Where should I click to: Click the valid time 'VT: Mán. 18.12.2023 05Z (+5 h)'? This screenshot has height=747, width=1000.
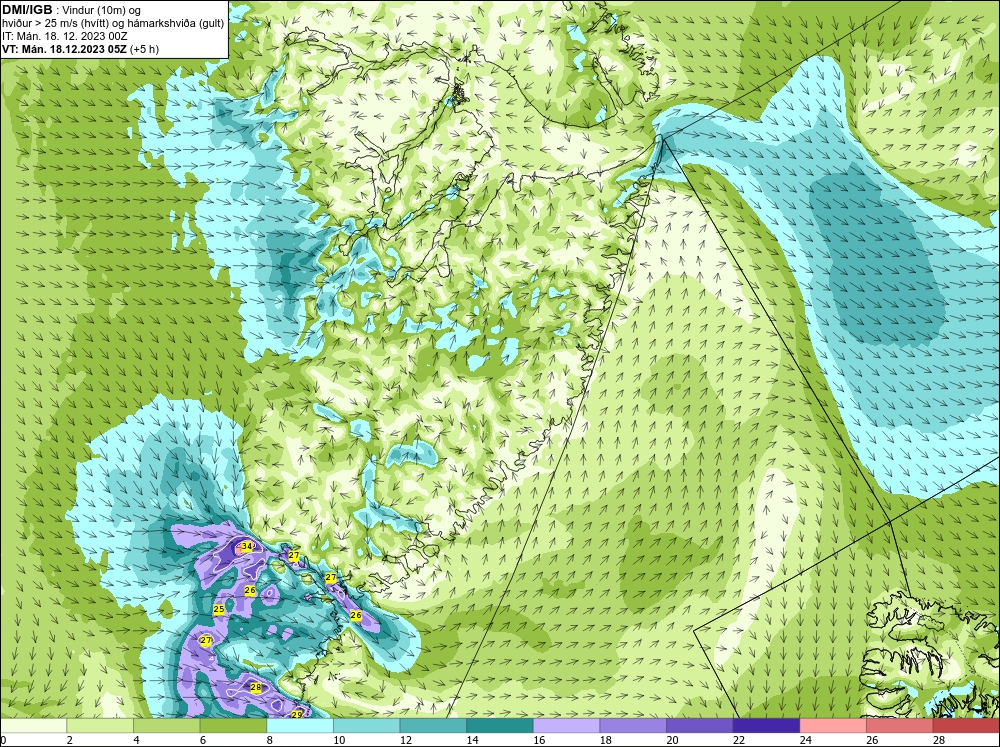(x=80, y=49)
